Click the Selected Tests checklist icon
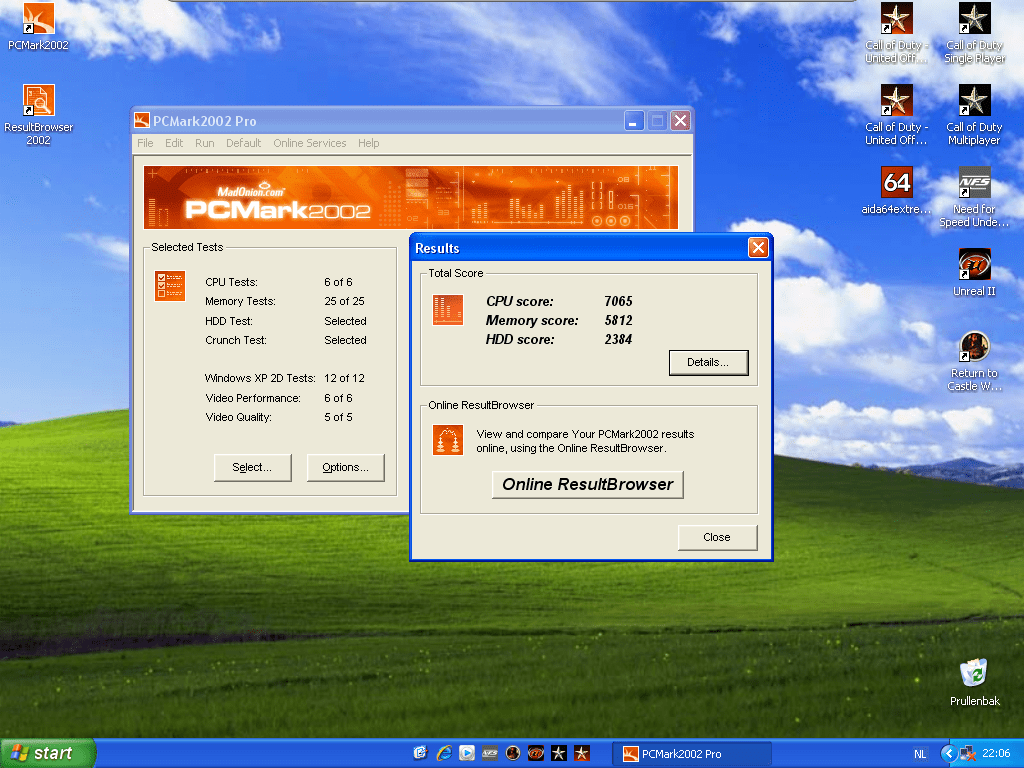Screen dimensions: 1024x768 (x=170, y=285)
